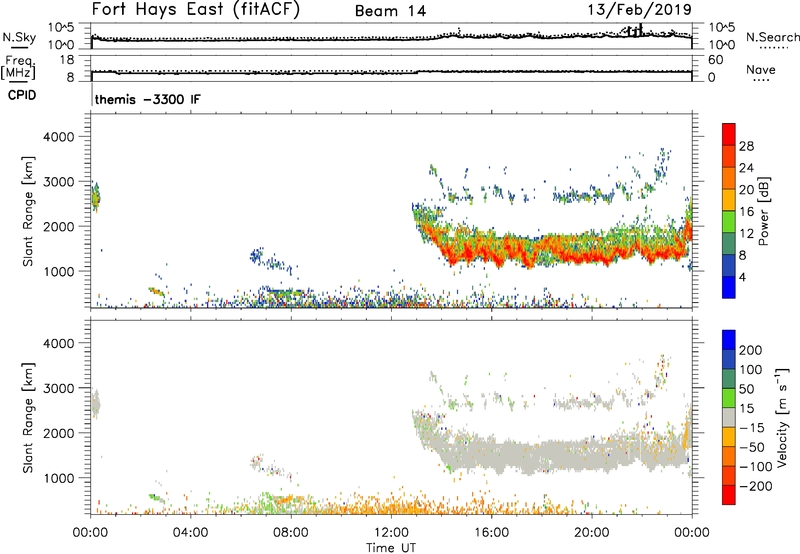This screenshot has height=554, width=800.
Task: Click the 'Beam 14' label
Action: pos(390,11)
